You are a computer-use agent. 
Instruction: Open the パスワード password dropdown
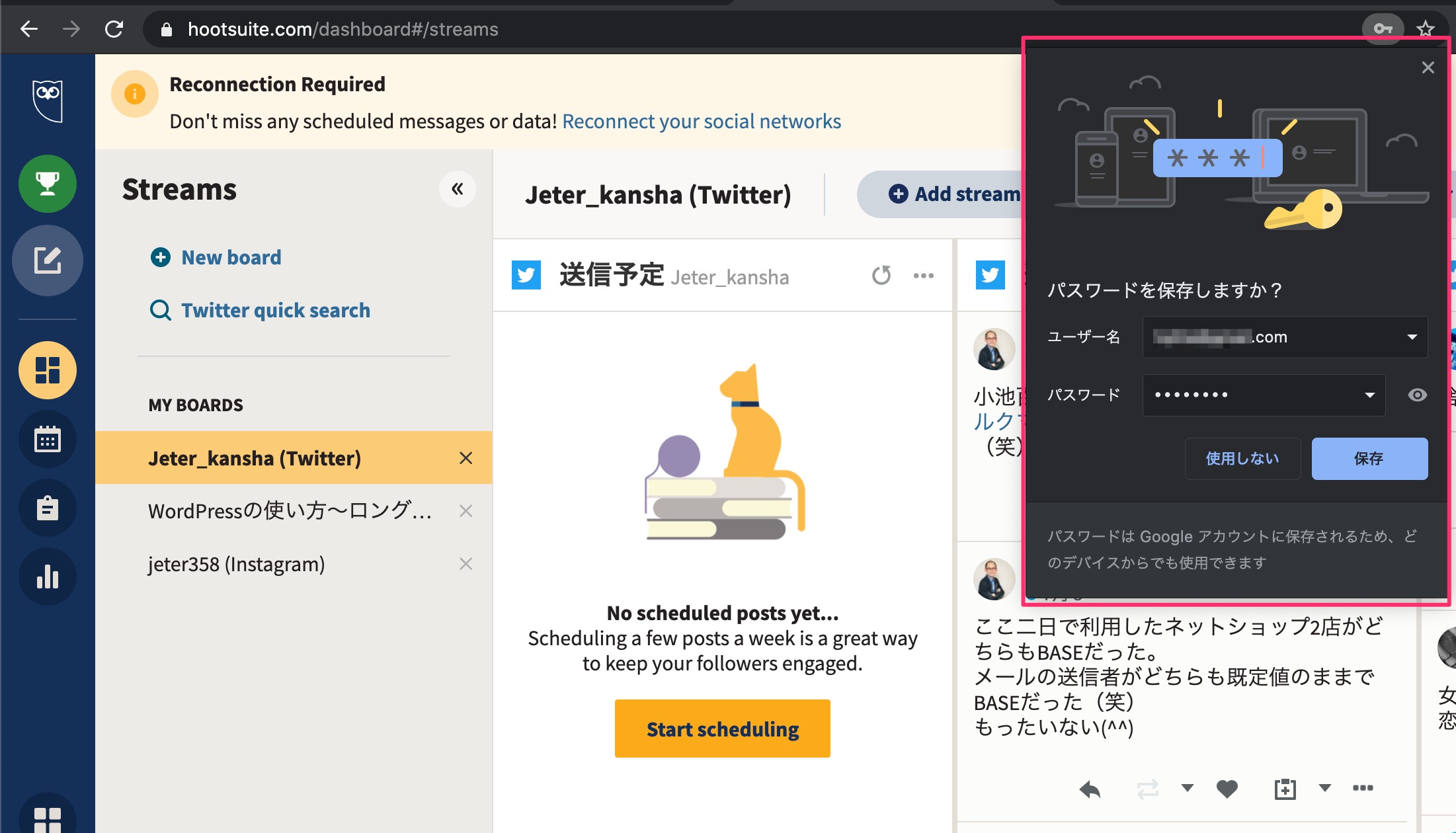[x=1264, y=395]
